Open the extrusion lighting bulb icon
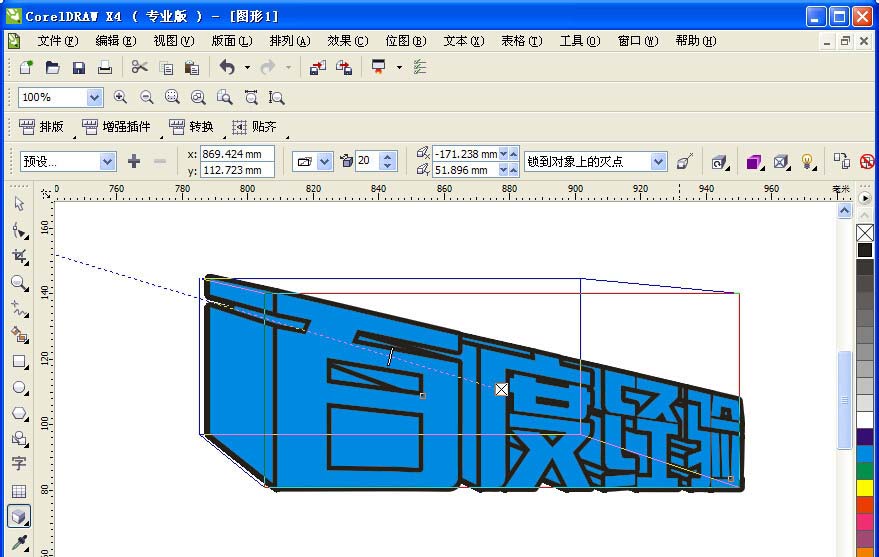The height and width of the screenshot is (557, 879). [x=808, y=161]
